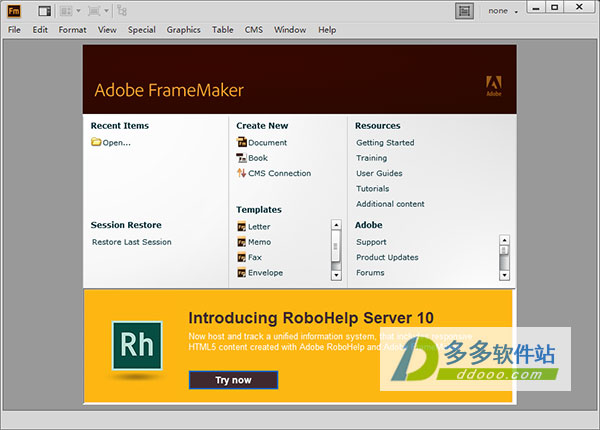The height and width of the screenshot is (430, 600).
Task: Toggle the panel layout icon in toolbar
Action: [44, 11]
